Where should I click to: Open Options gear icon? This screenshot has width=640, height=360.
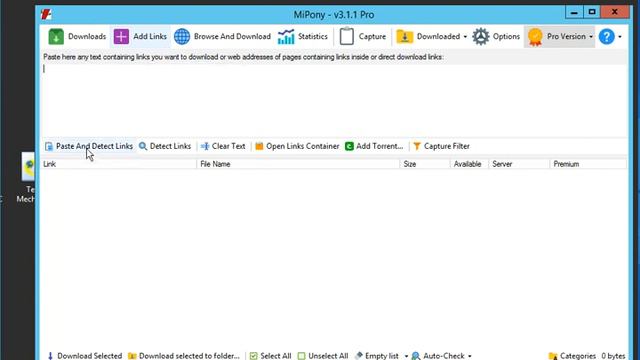pos(481,36)
